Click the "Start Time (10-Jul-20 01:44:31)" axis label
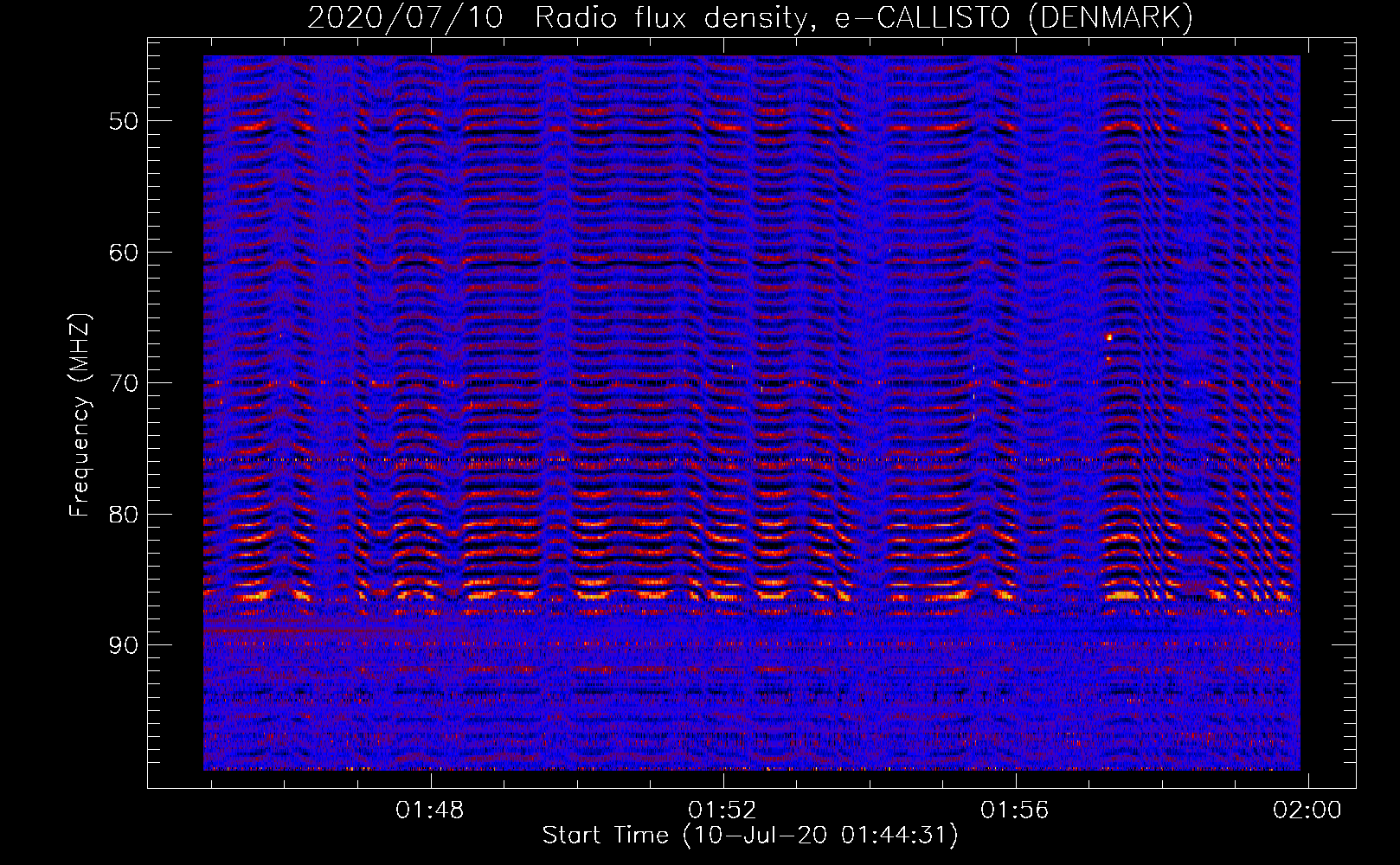 tap(750, 836)
